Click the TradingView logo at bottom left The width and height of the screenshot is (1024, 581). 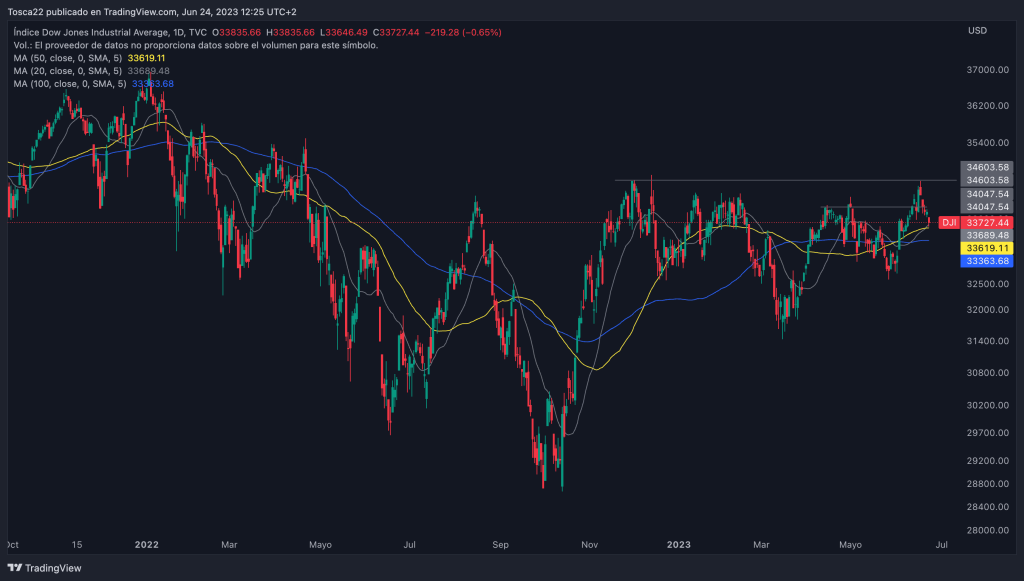coord(48,566)
